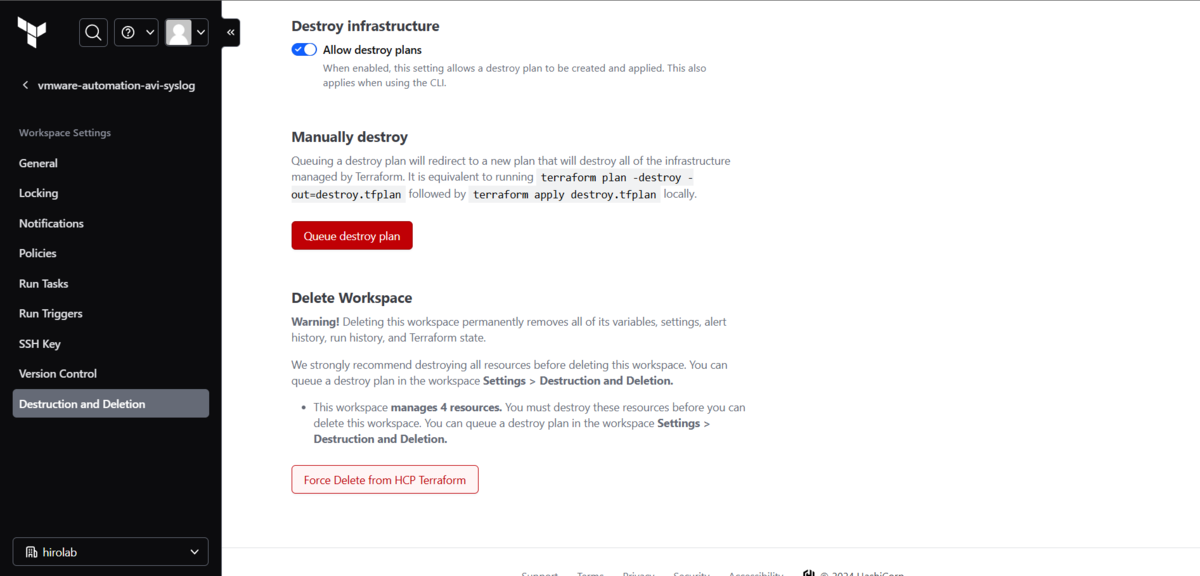The image size is (1200, 576).
Task: Click the 'Destroy infrastructure' heading
Action: tap(365, 26)
